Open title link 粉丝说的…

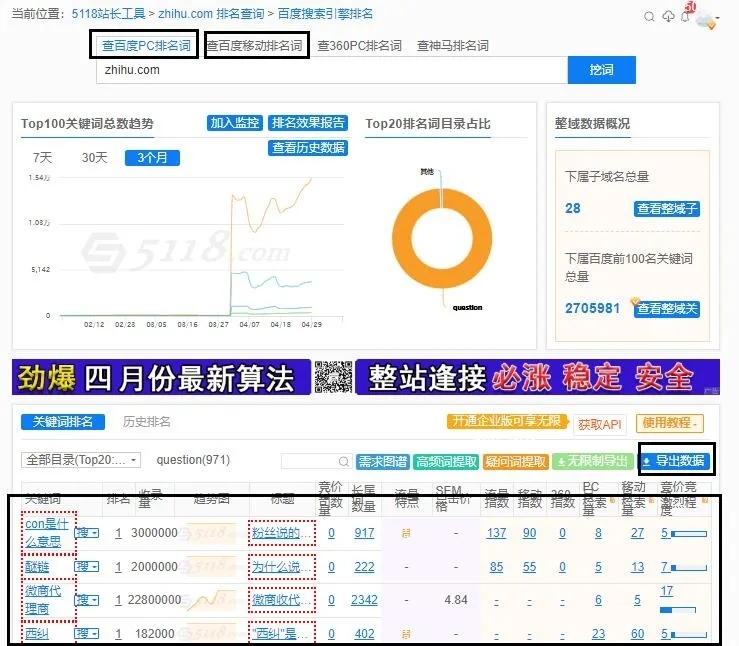click(281, 533)
